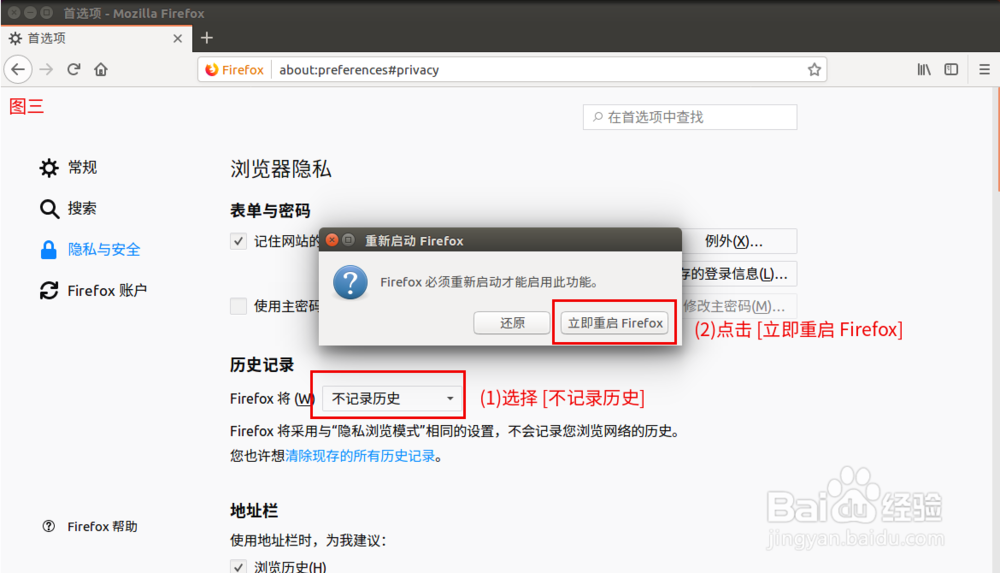Image resolution: width=1000 pixels, height=573 pixels.
Task: Bookmark this page with the star icon
Action: click(x=814, y=70)
